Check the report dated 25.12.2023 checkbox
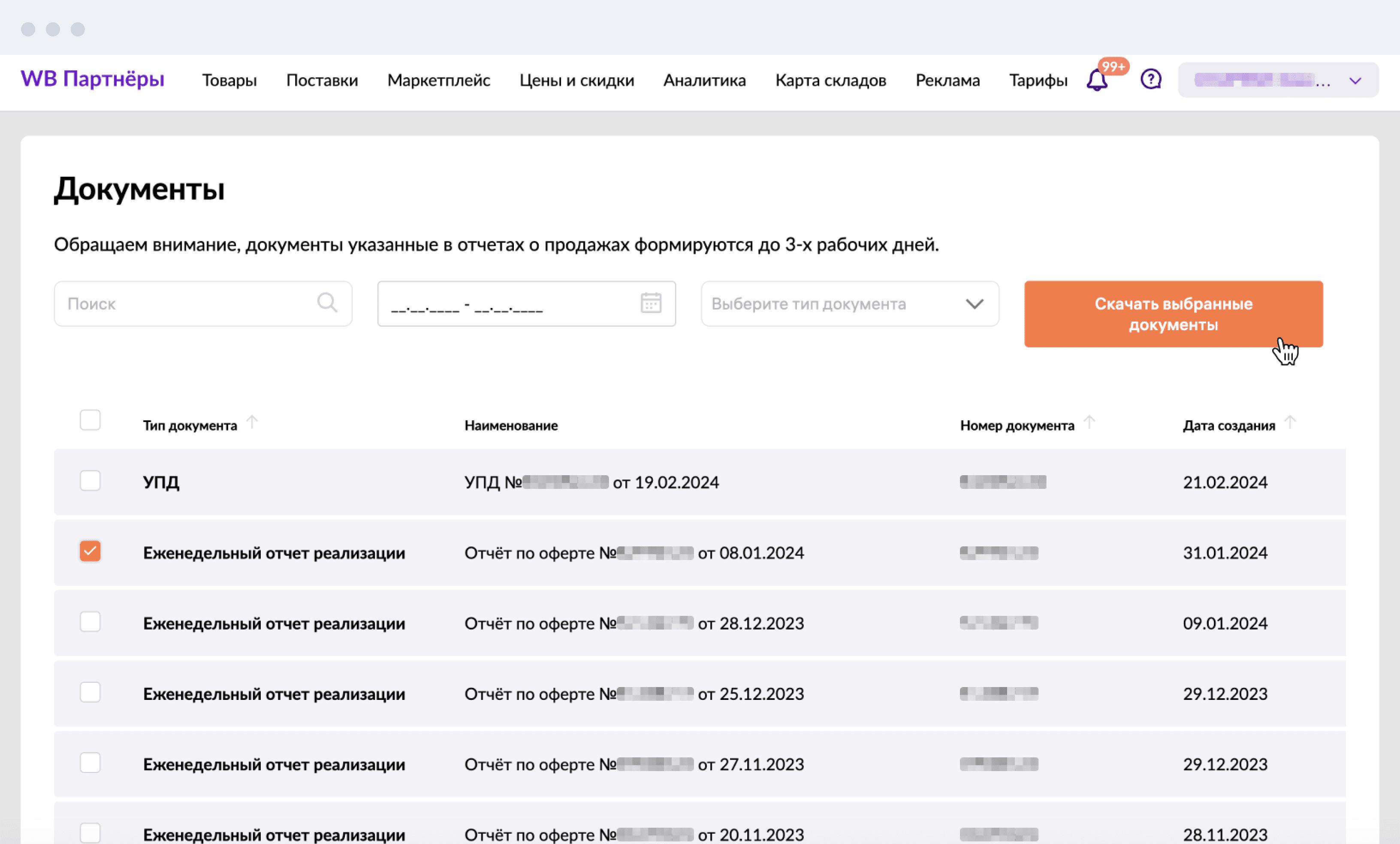The height and width of the screenshot is (844, 1400). pos(91,692)
